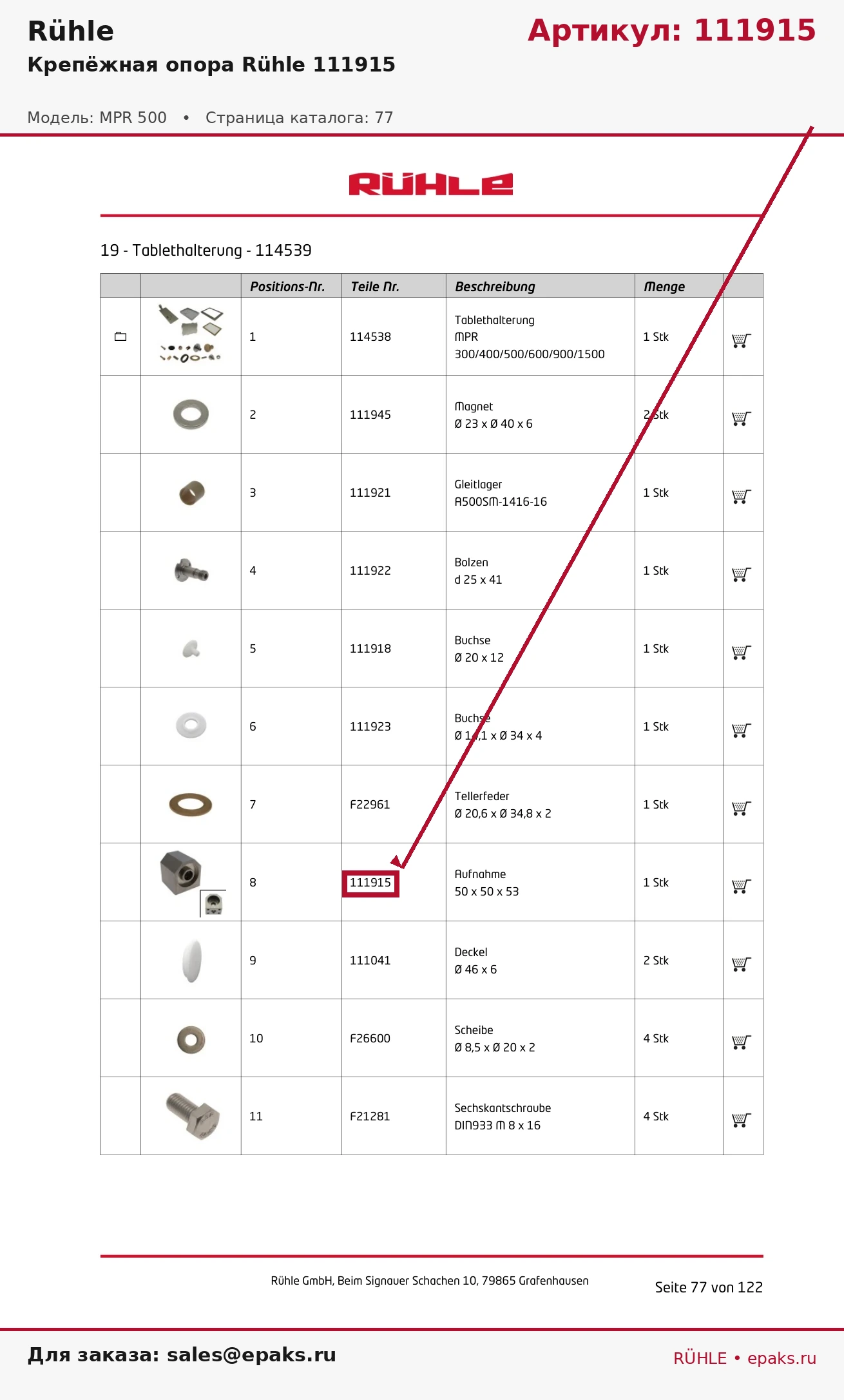Screen dimensions: 844x1400
Task: Click cart icon for Magnet 111945
Action: (742, 418)
